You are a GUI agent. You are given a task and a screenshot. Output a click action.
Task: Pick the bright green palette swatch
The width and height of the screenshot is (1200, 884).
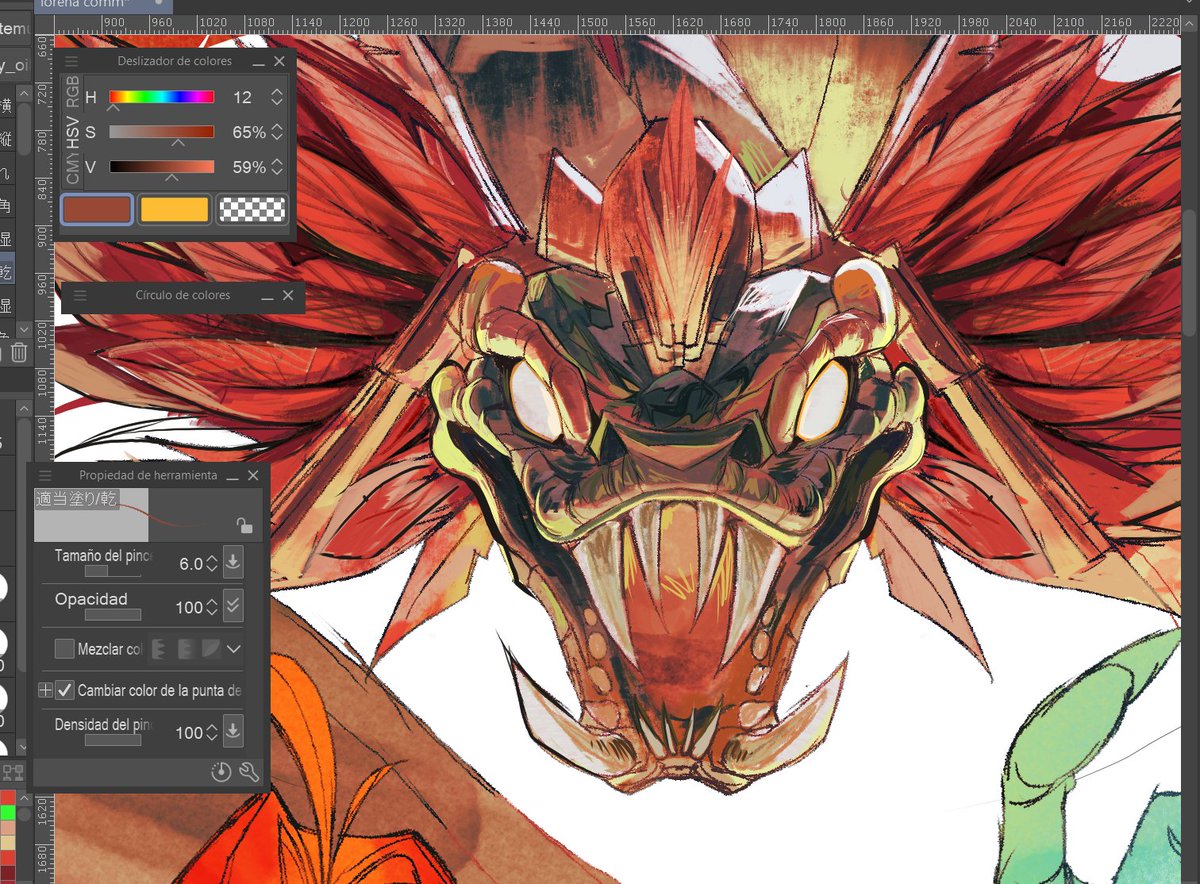coord(7,813)
